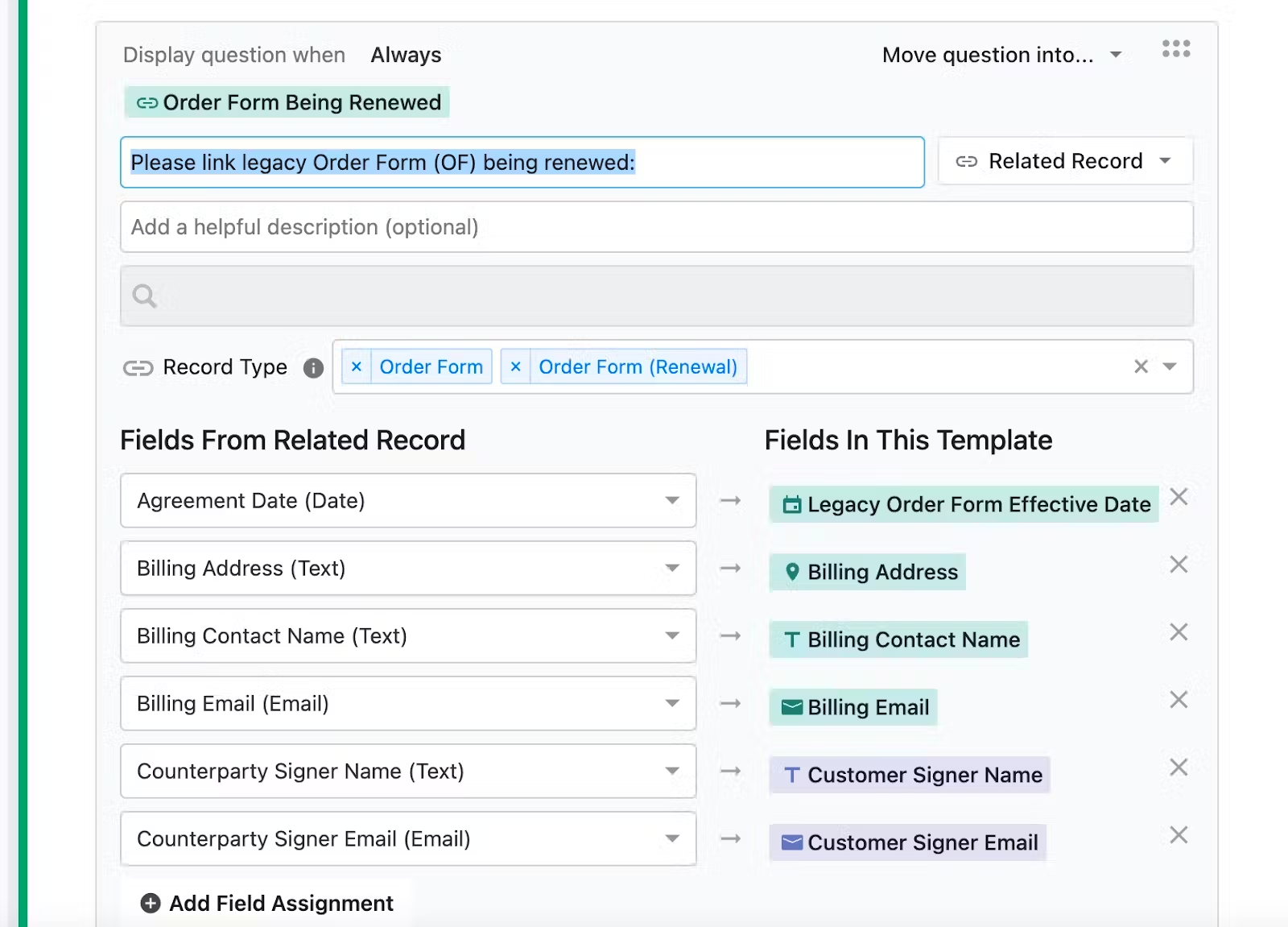Remove the Order Form (Renewal) record type tag
This screenshot has height=927, width=1288.
516,366
